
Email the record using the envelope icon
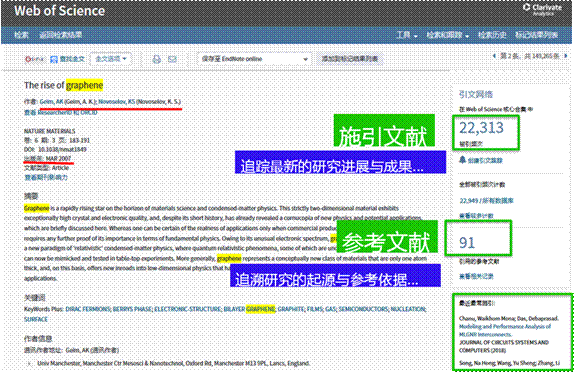pyautogui.click(x=172, y=59)
